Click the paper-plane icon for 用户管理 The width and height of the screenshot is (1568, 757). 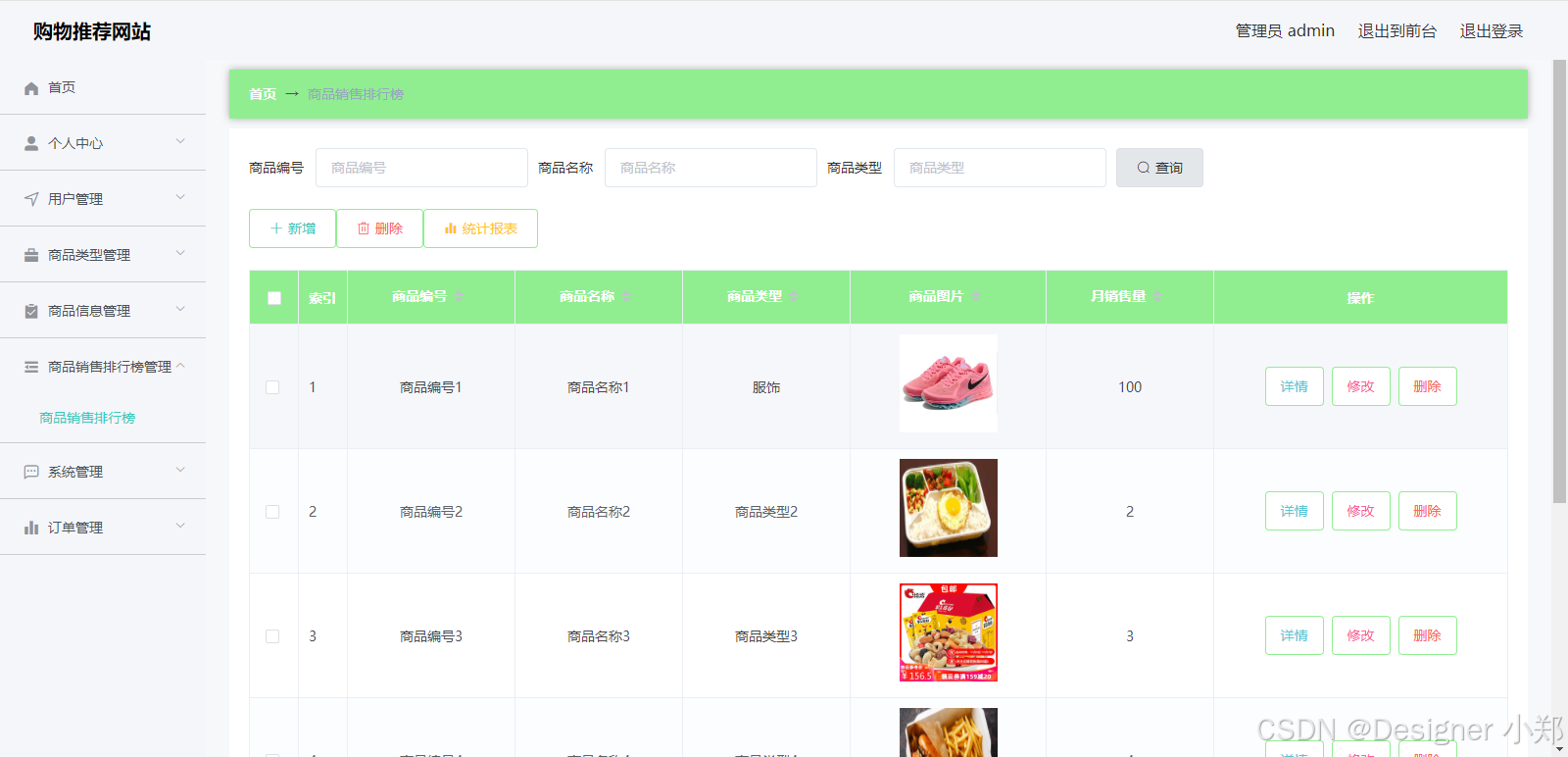[x=31, y=199]
